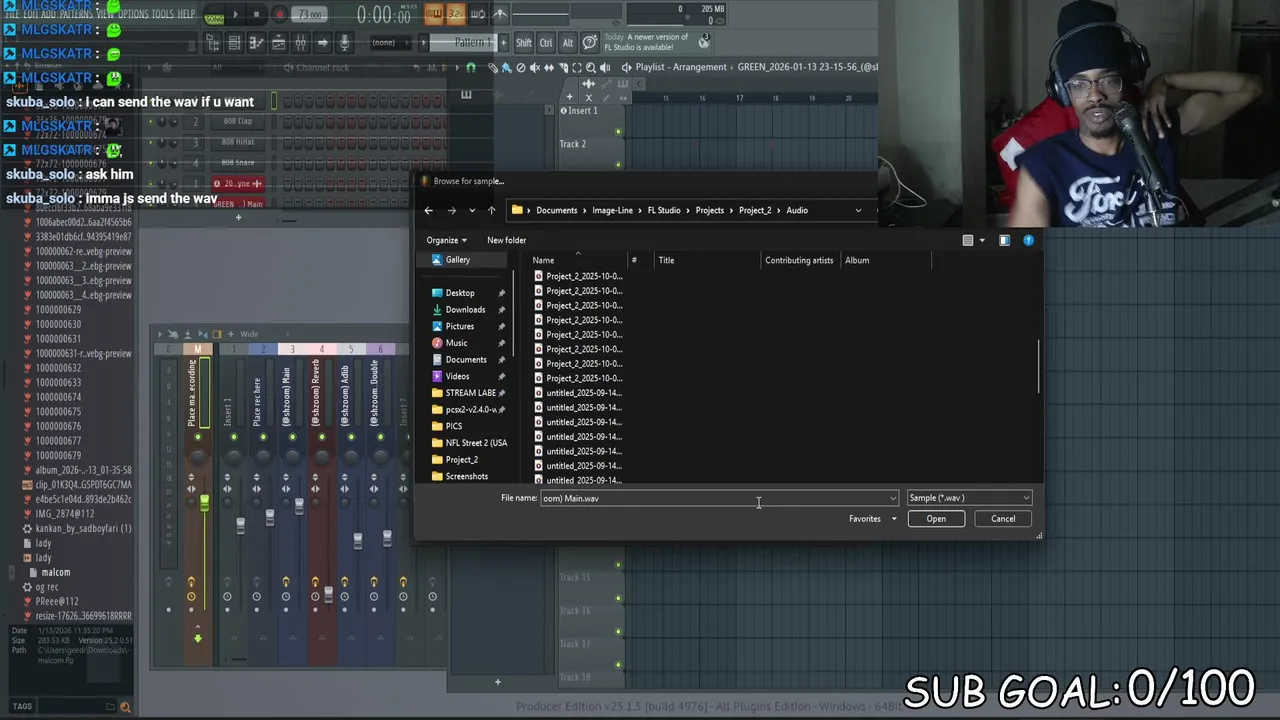Select the Delete tool in the Playlist toolbar
The image size is (1280, 720).
[x=520, y=67]
